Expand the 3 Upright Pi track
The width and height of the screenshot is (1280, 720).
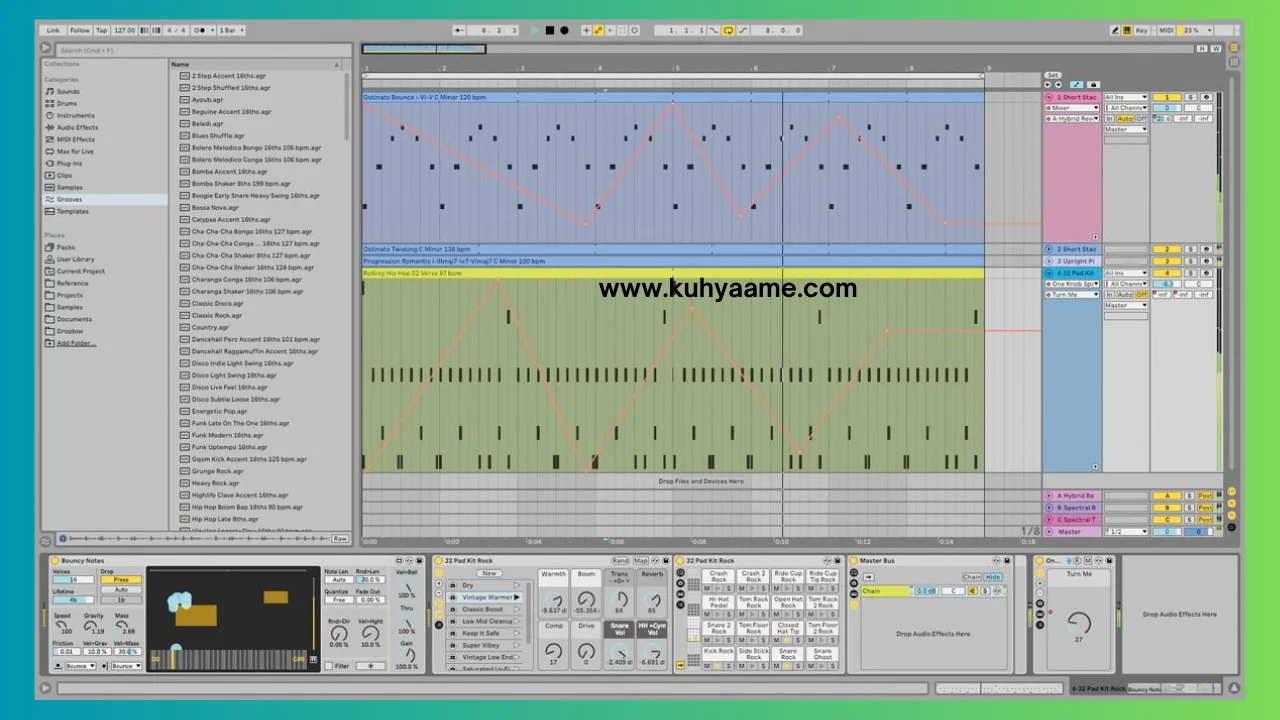pos(1049,261)
